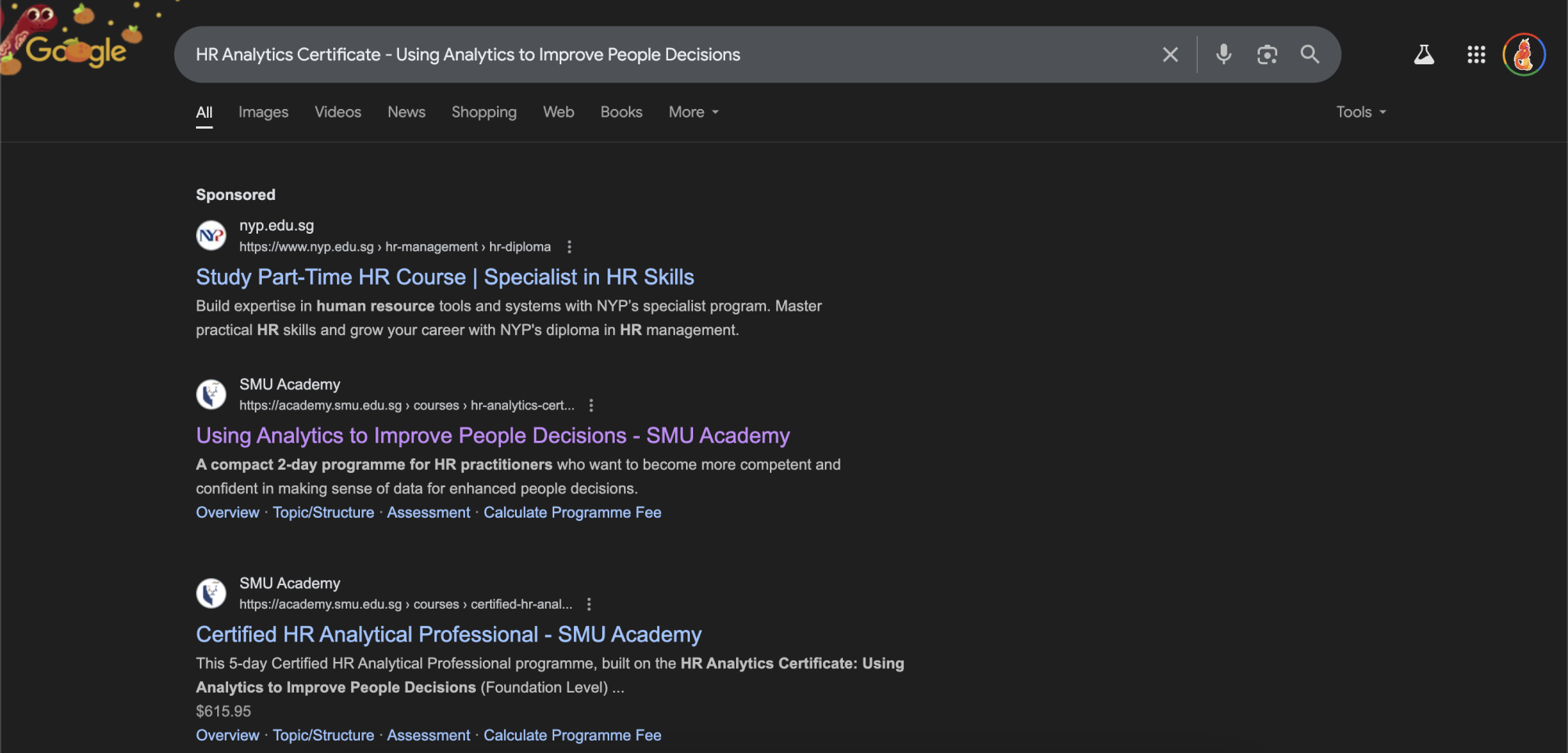Click the NYP site favicon

click(211, 235)
